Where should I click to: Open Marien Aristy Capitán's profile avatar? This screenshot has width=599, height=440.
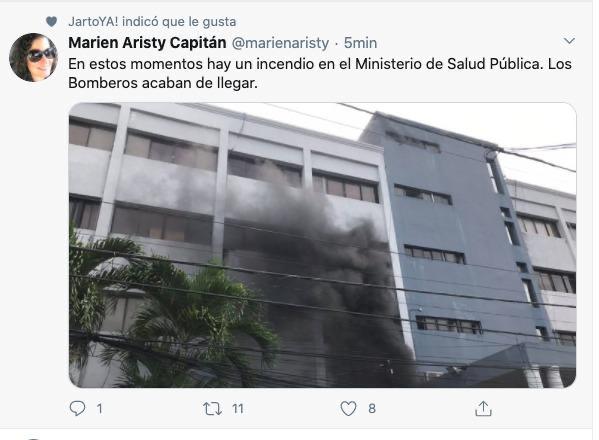33,57
